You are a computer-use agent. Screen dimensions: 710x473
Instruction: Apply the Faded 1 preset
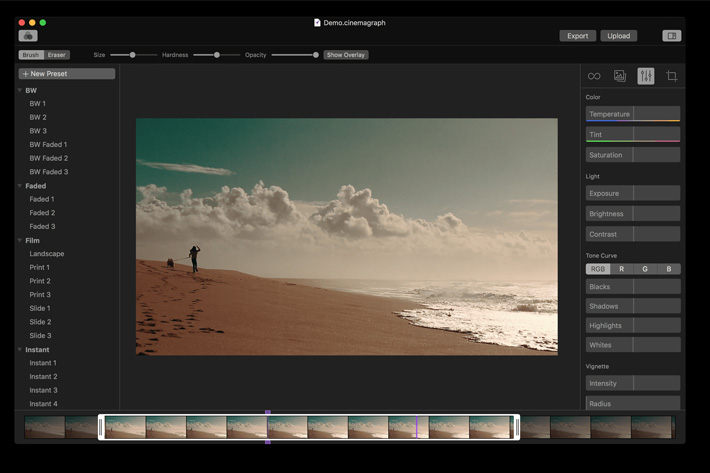click(42, 199)
